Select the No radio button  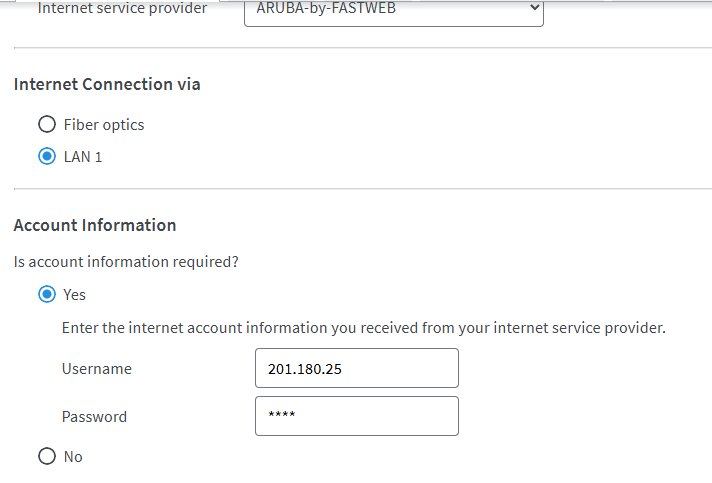click(x=46, y=456)
